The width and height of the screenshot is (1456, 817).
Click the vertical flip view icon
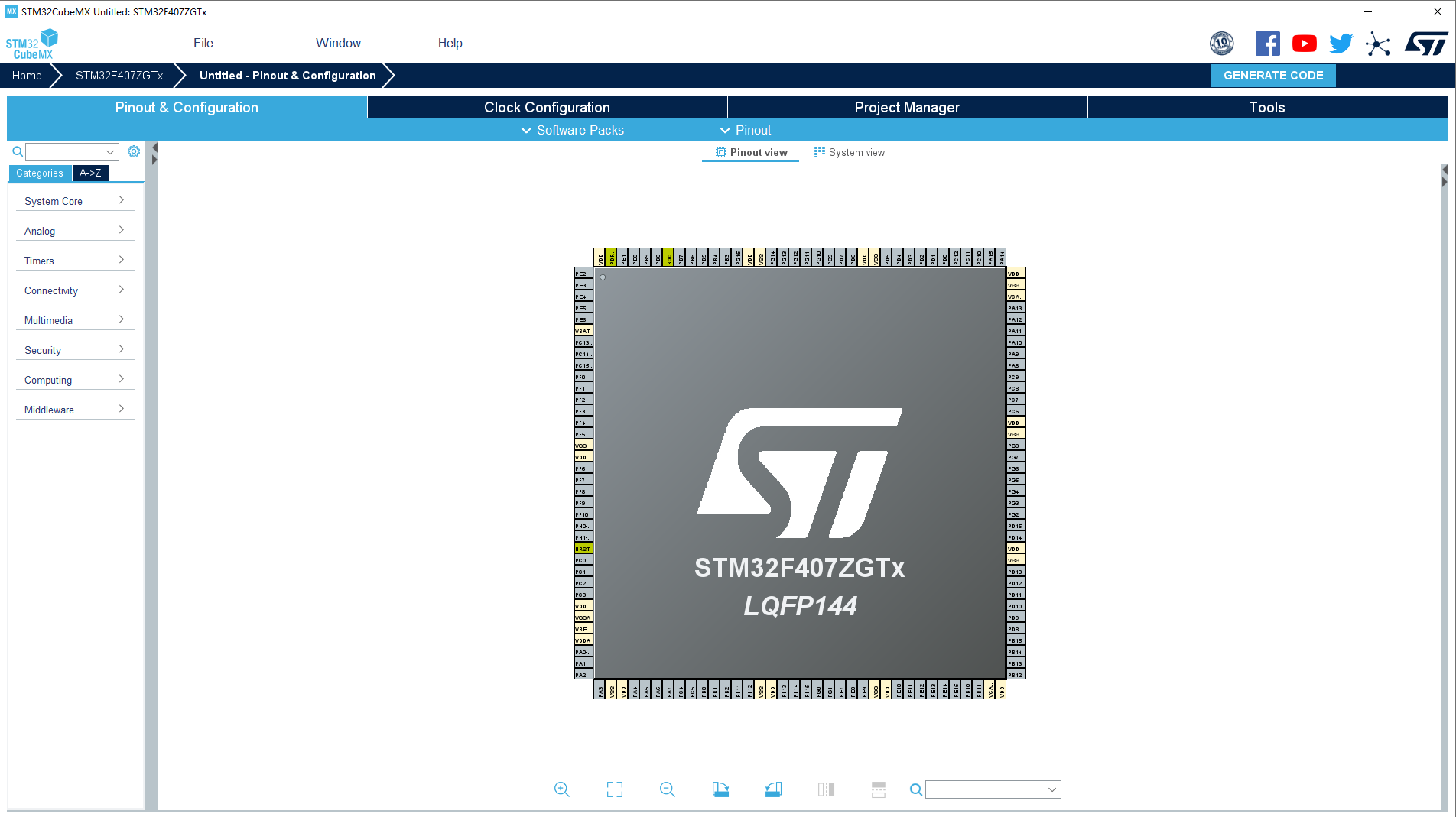879,789
